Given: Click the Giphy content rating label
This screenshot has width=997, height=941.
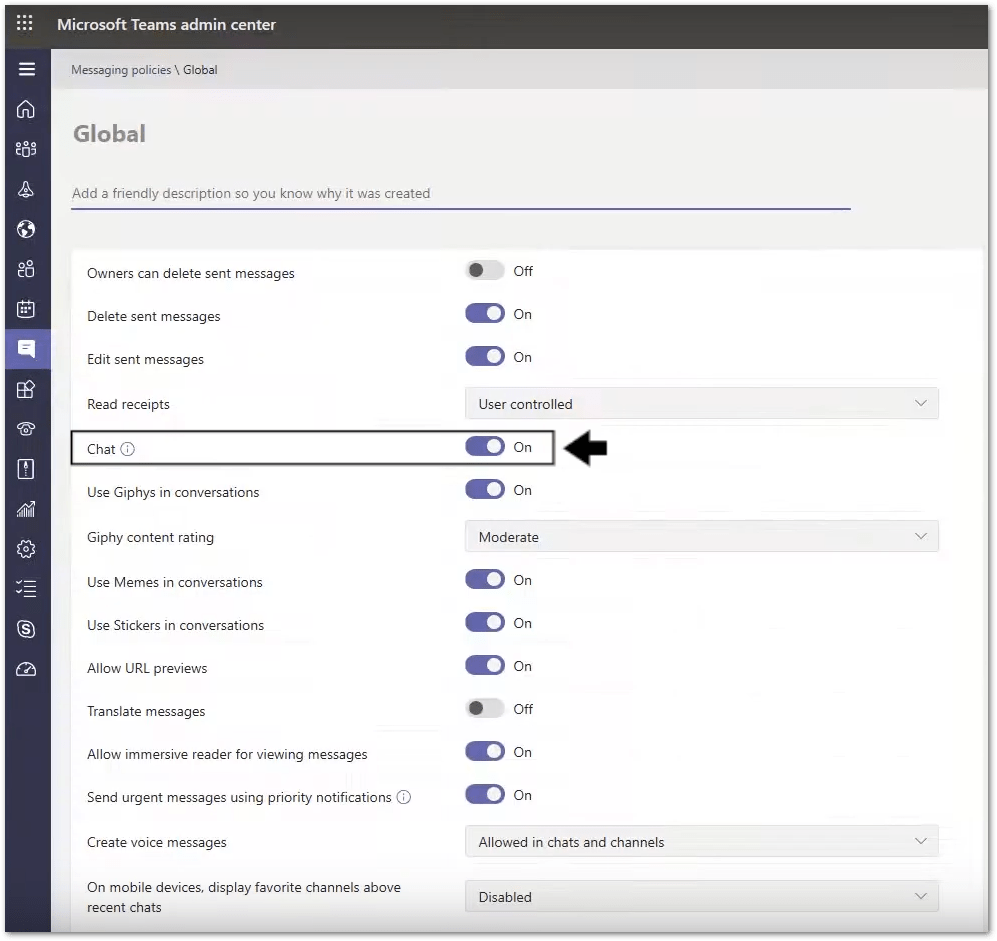Looking at the screenshot, I should (x=151, y=538).
